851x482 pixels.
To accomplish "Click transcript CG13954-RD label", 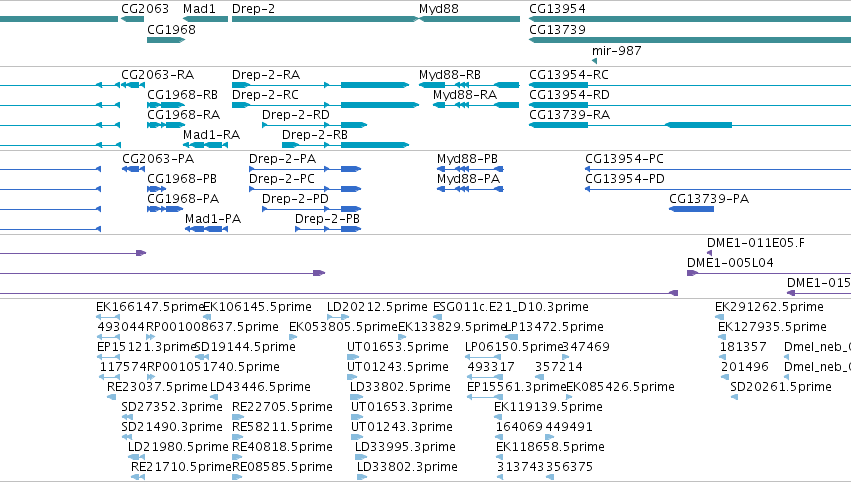I will coord(569,95).
